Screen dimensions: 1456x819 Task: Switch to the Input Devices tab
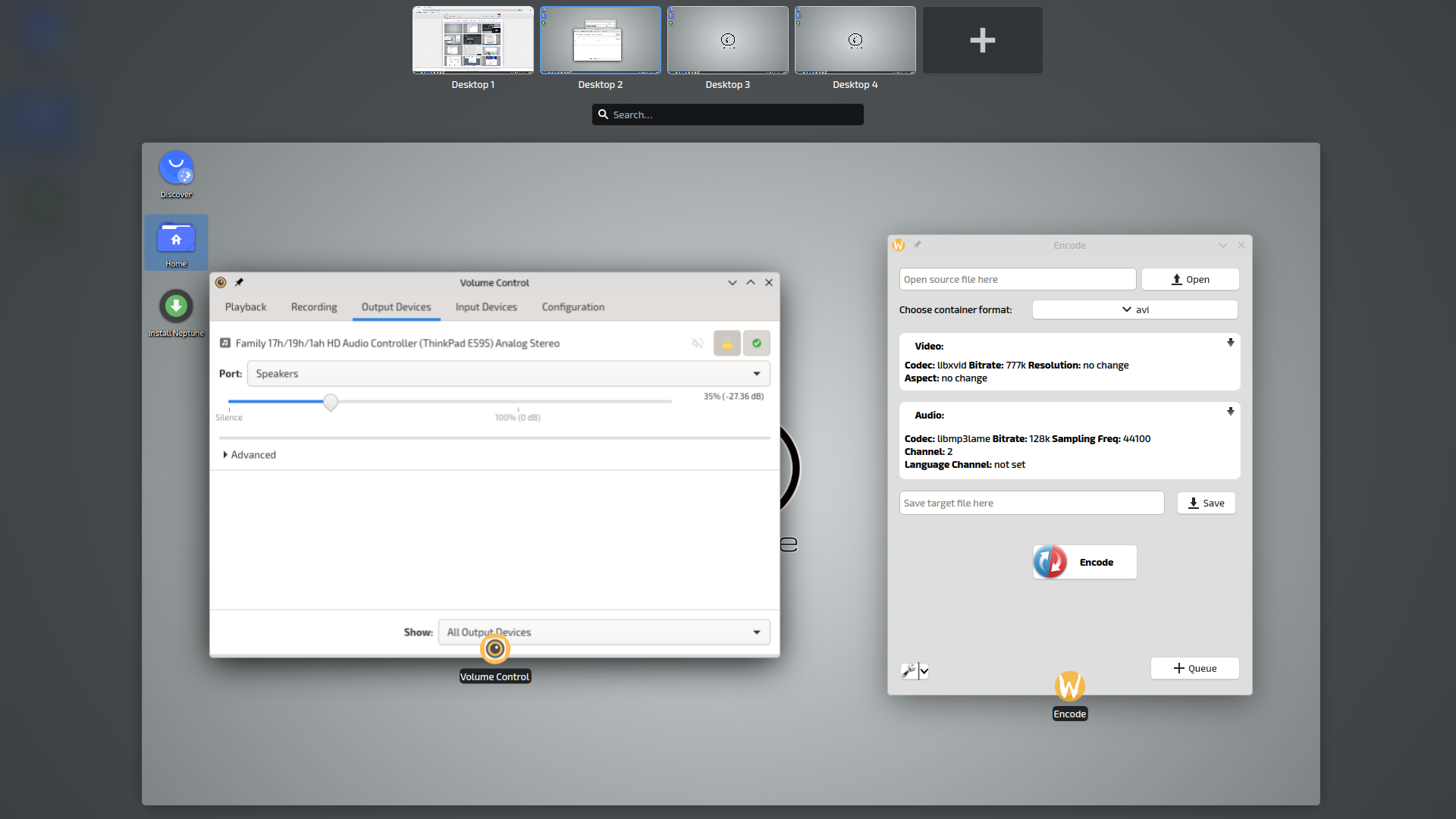click(486, 307)
